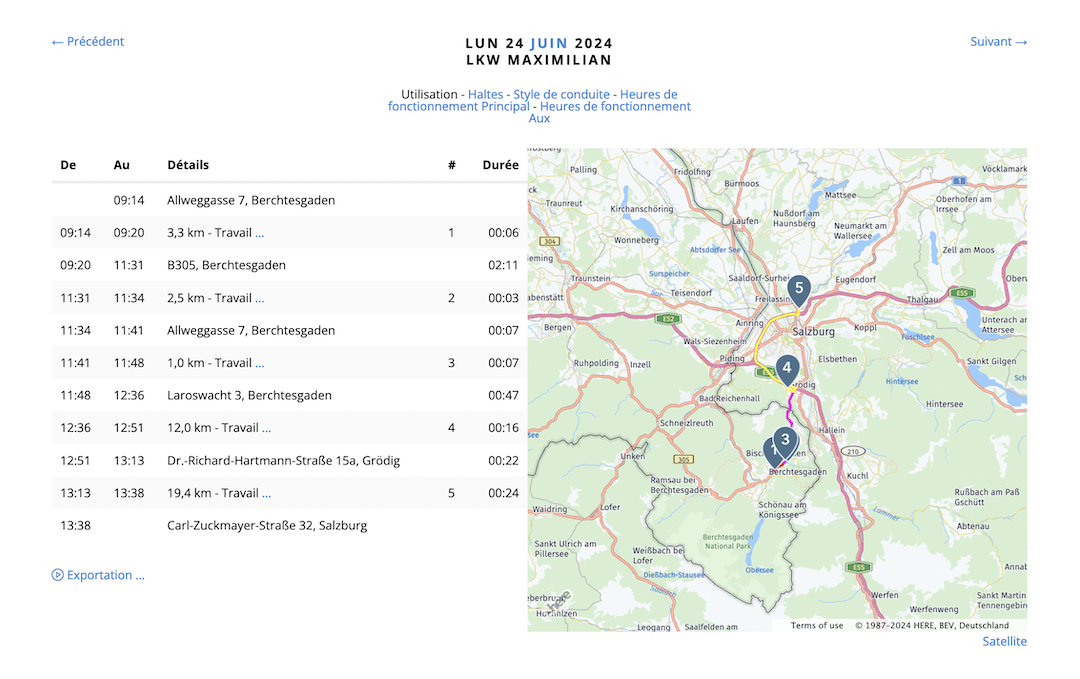Go to next day via Suivant
Image resolution: width=1080 pixels, height=679 pixels.
[998, 41]
